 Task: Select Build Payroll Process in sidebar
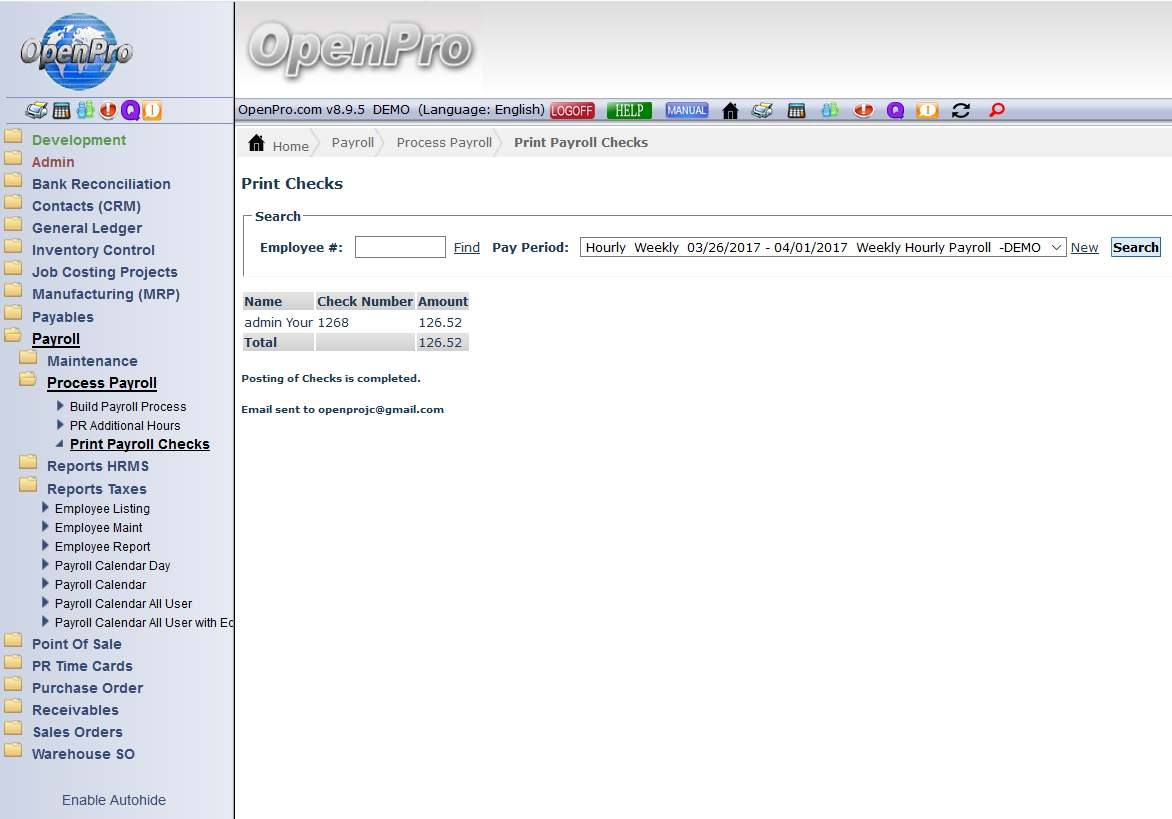pos(128,407)
